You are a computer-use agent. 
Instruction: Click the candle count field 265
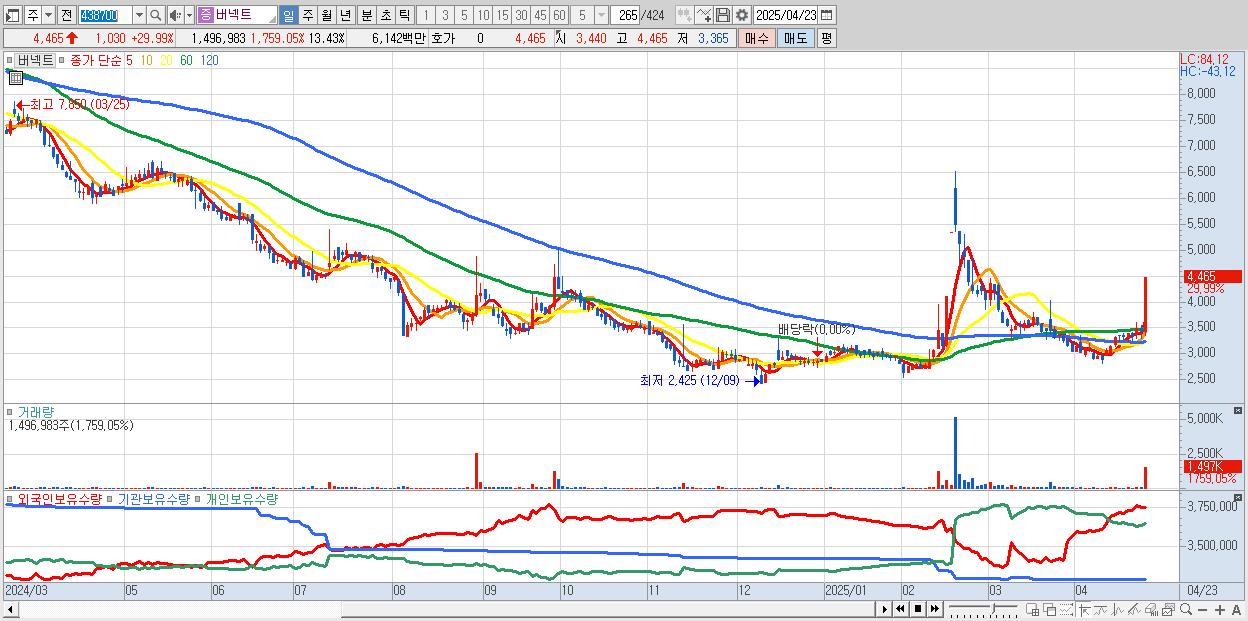[627, 15]
